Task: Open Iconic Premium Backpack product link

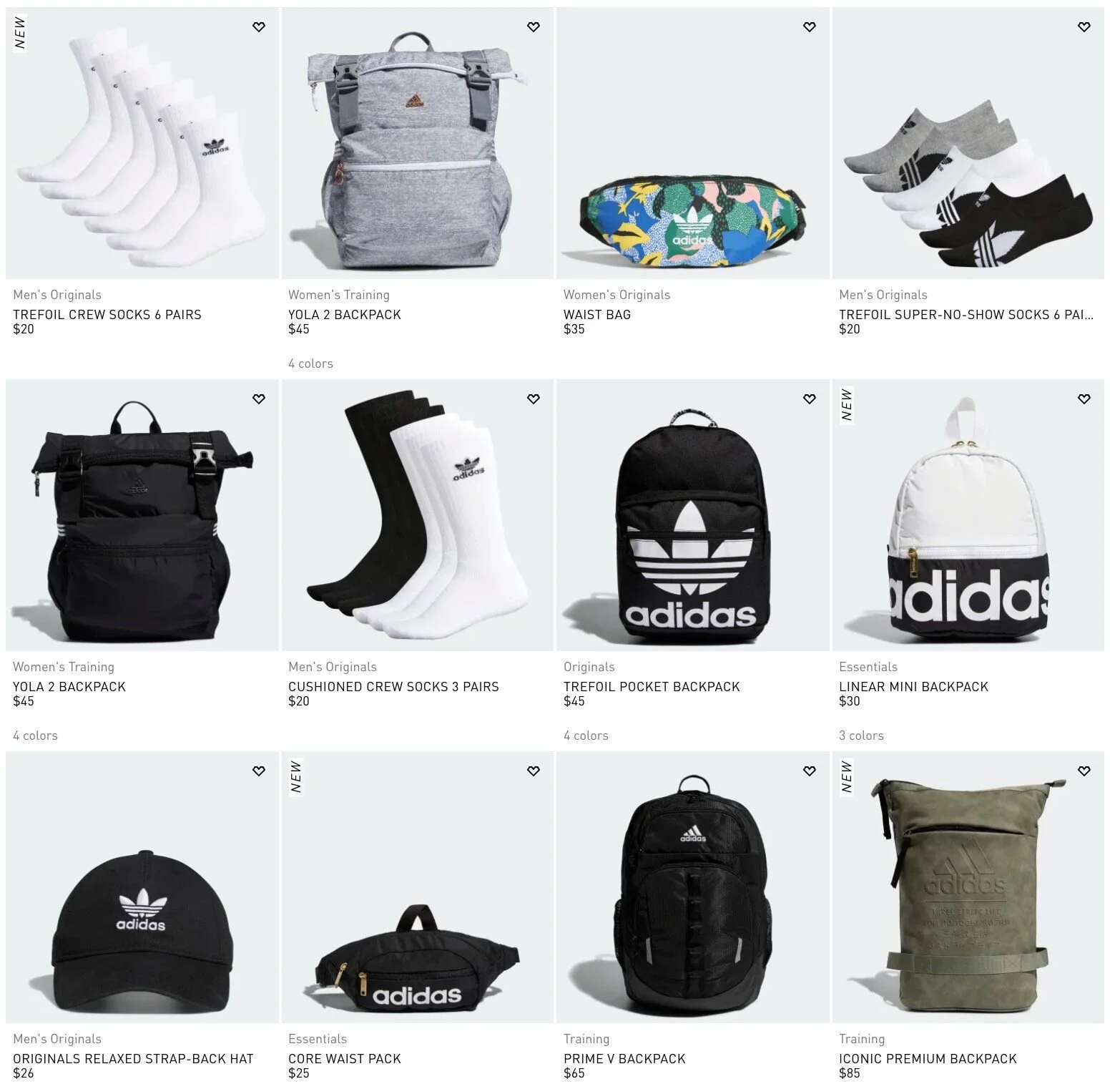Action: coord(928,1059)
